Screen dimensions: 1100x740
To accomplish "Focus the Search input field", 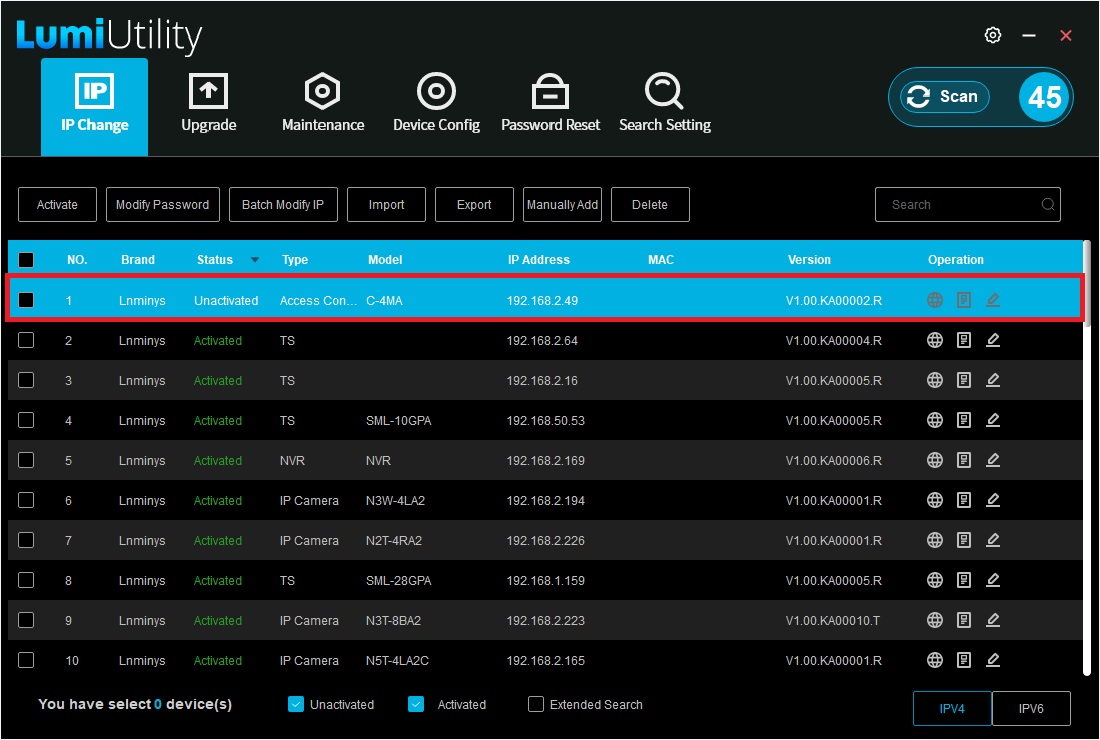I will [x=967, y=205].
